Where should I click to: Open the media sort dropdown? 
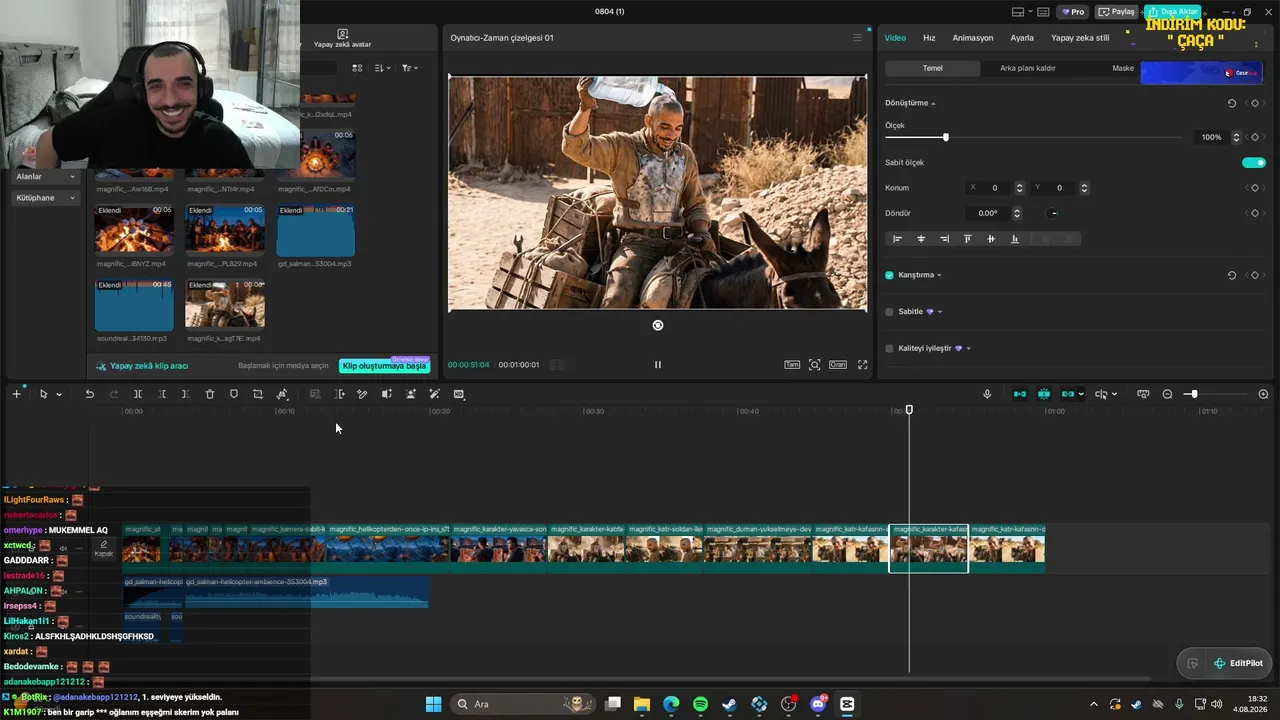click(x=383, y=68)
